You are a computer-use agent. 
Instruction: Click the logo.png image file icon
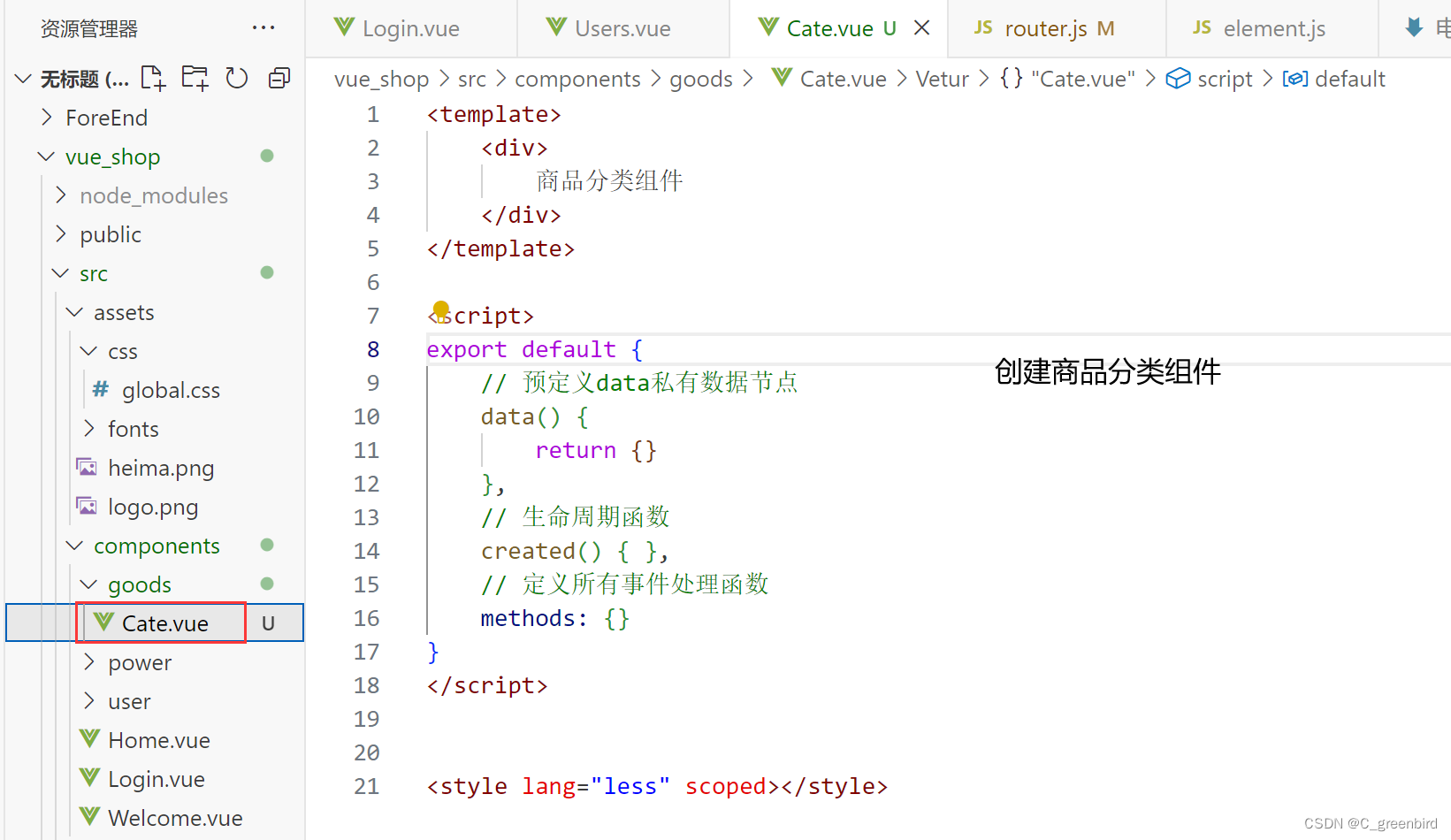point(87,506)
